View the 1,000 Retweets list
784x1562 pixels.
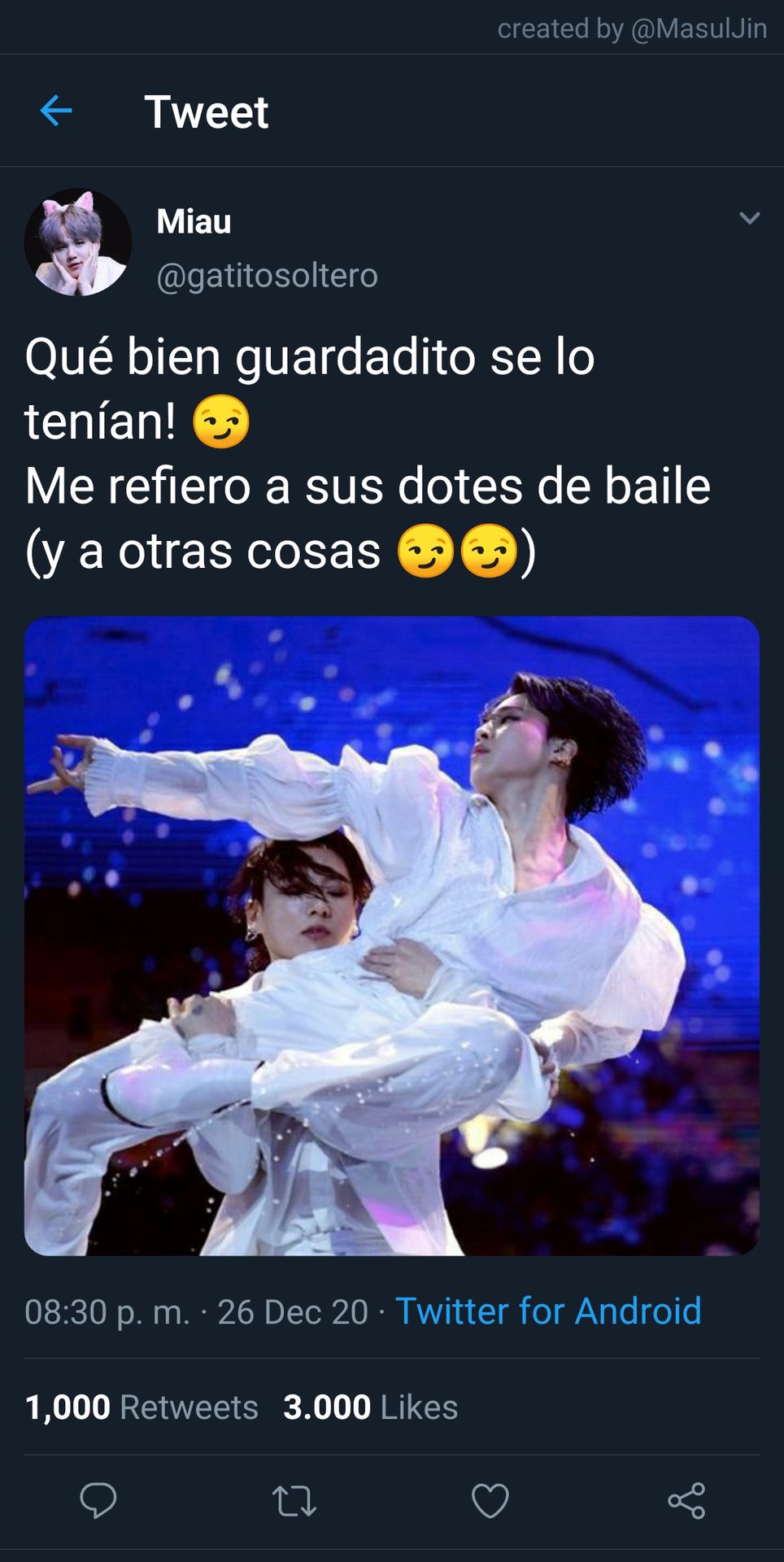coord(142,1407)
